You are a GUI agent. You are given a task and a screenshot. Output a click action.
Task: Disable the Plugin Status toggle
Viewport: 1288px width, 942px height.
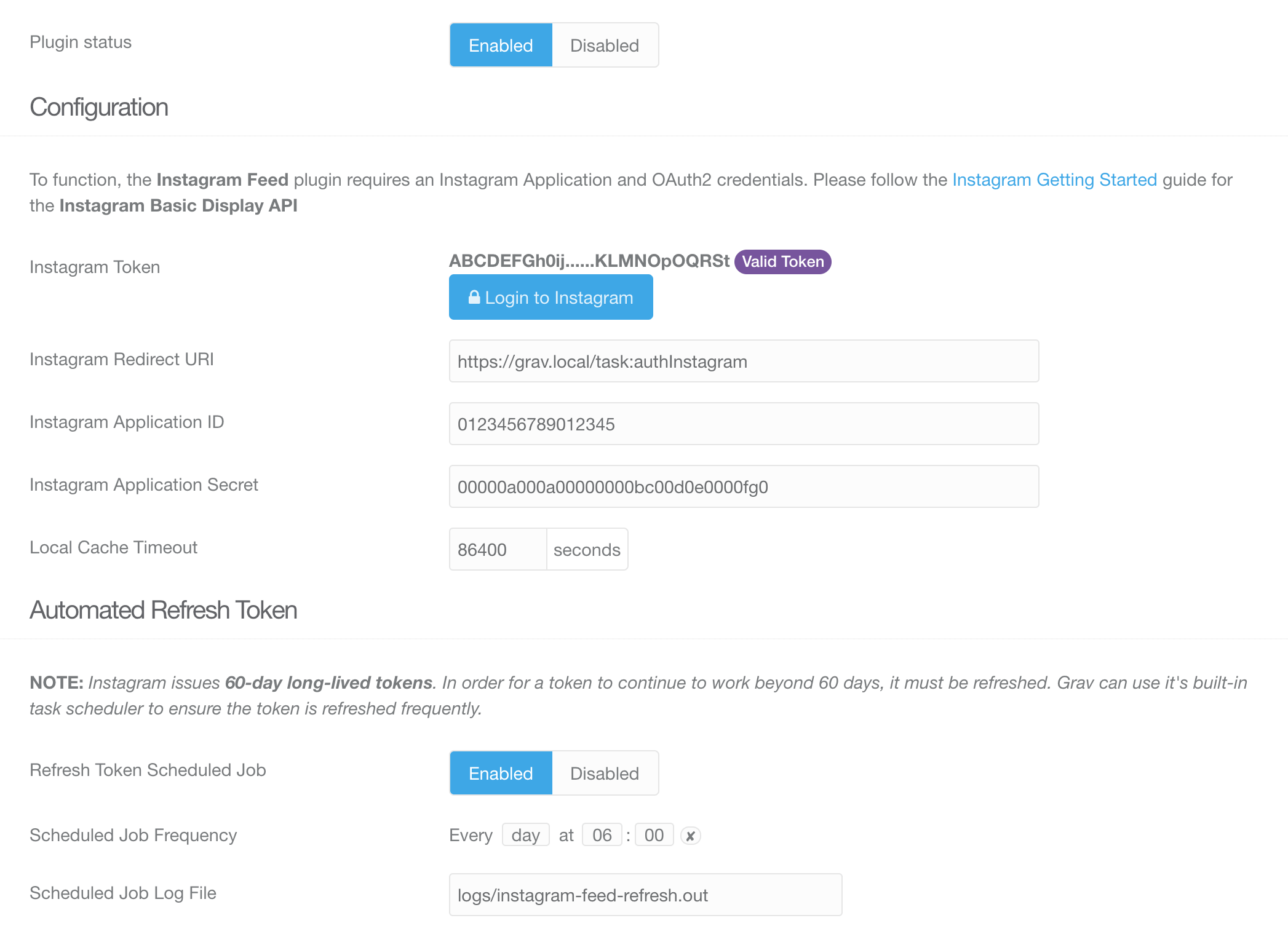point(603,45)
